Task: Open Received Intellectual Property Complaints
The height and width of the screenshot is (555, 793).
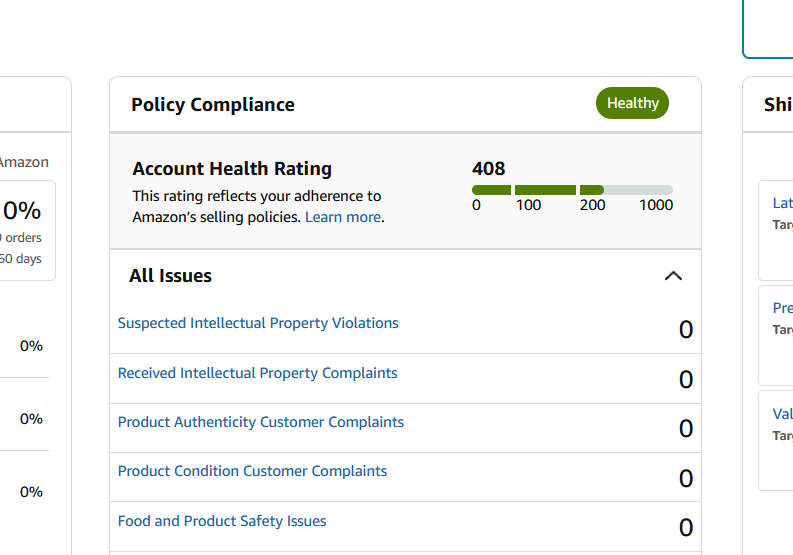Action: tap(258, 373)
